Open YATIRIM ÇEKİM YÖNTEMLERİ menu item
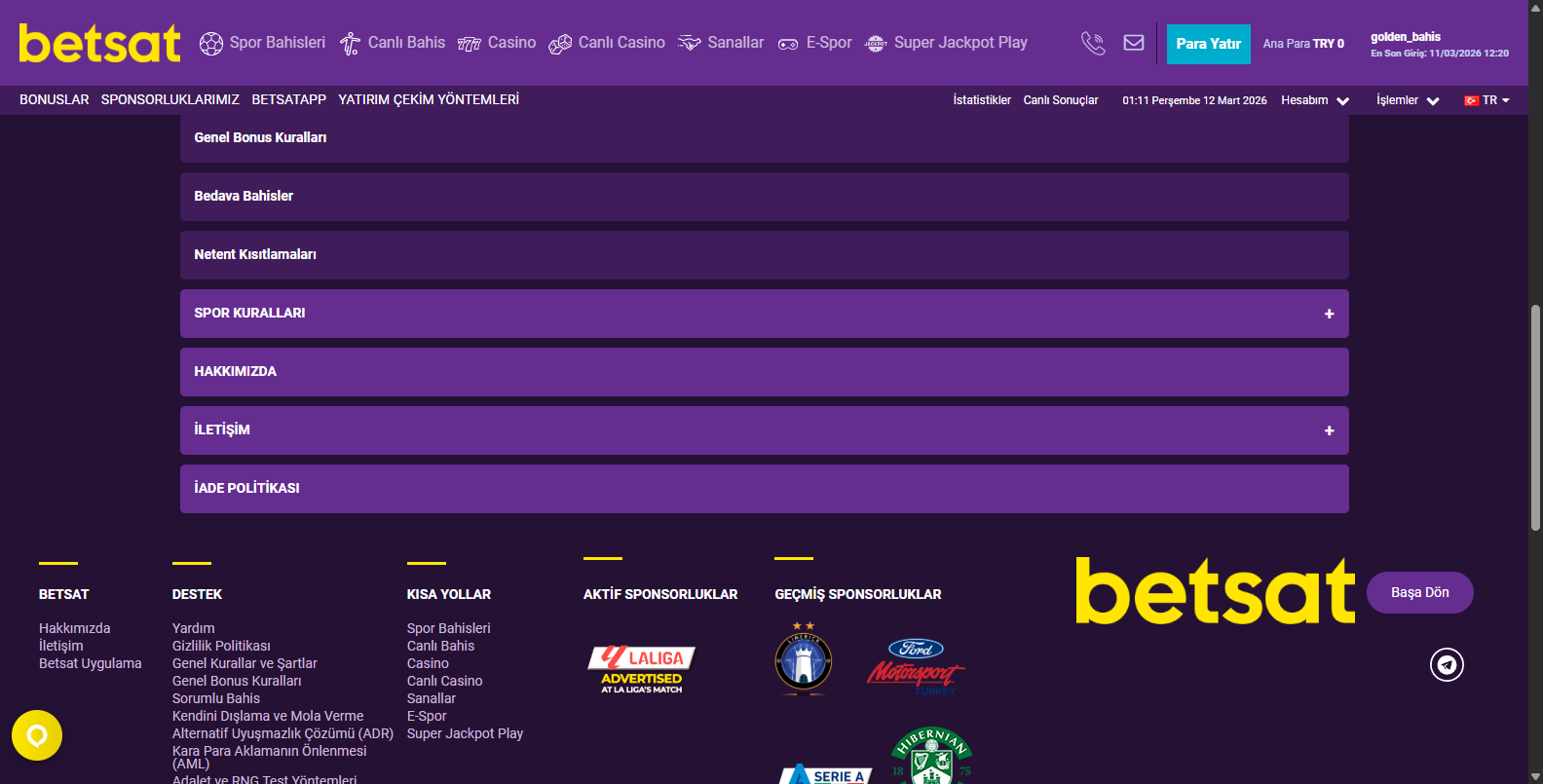Image resolution: width=1543 pixels, height=784 pixels. 429,99
